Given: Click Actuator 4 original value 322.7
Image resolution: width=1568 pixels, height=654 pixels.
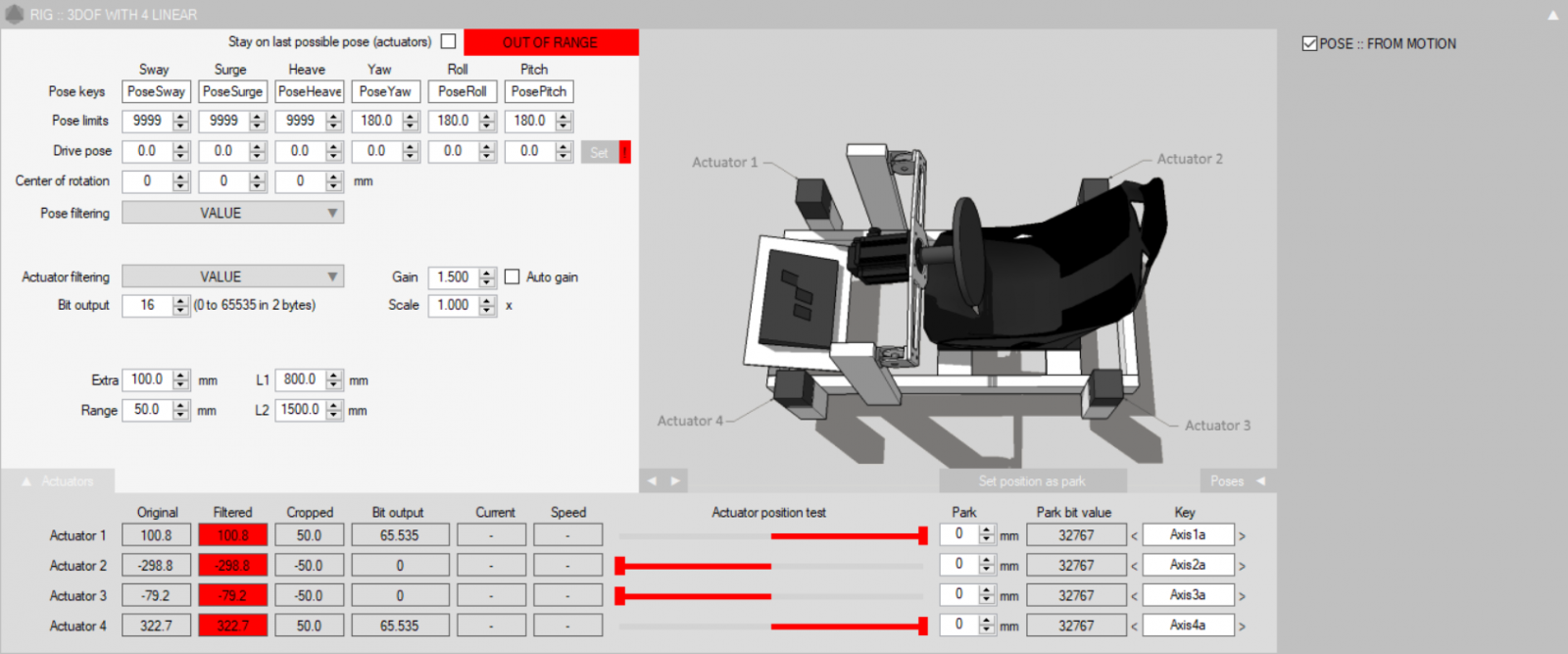Looking at the screenshot, I should pos(156,626).
